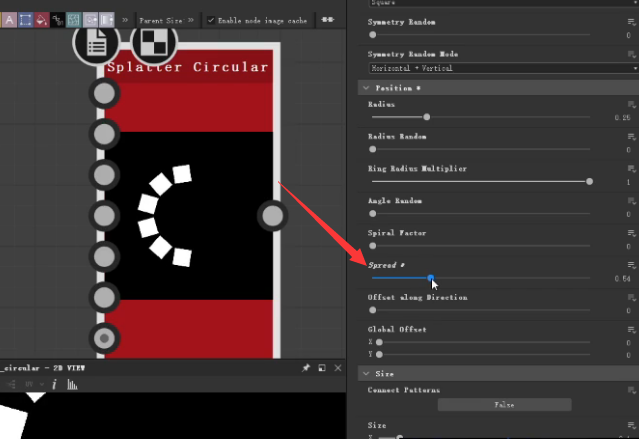The height and width of the screenshot is (439, 639).
Task: Select the node's splatter preview thumbnail
Action: [x=189, y=216]
